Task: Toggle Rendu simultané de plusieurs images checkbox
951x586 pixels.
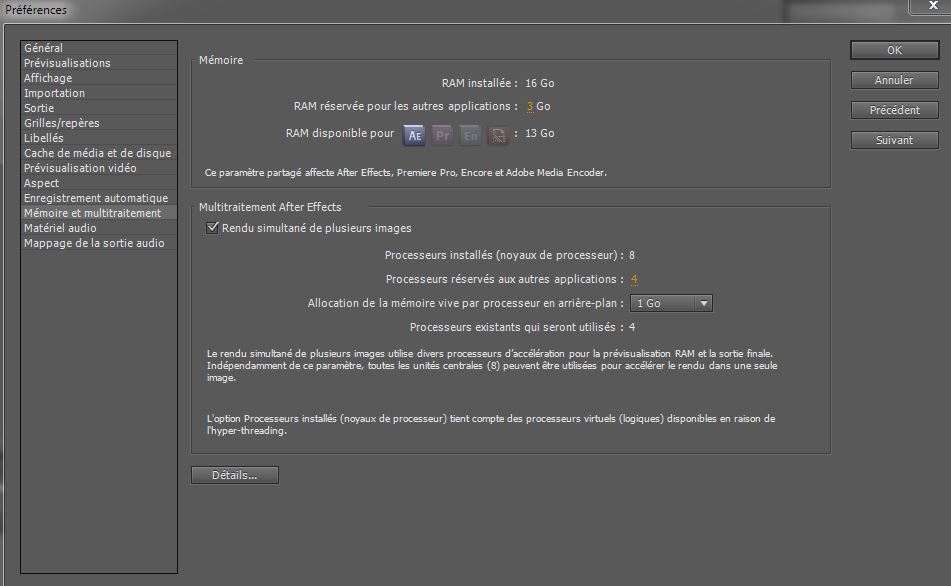Action: click(x=212, y=228)
